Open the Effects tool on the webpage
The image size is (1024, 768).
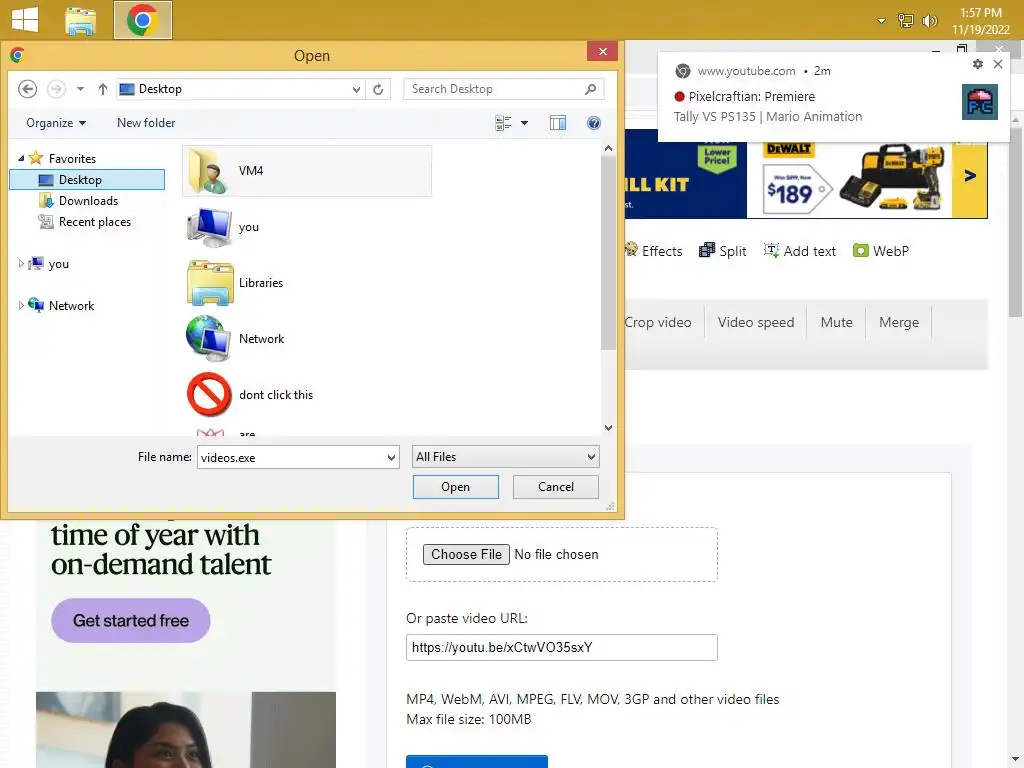654,251
